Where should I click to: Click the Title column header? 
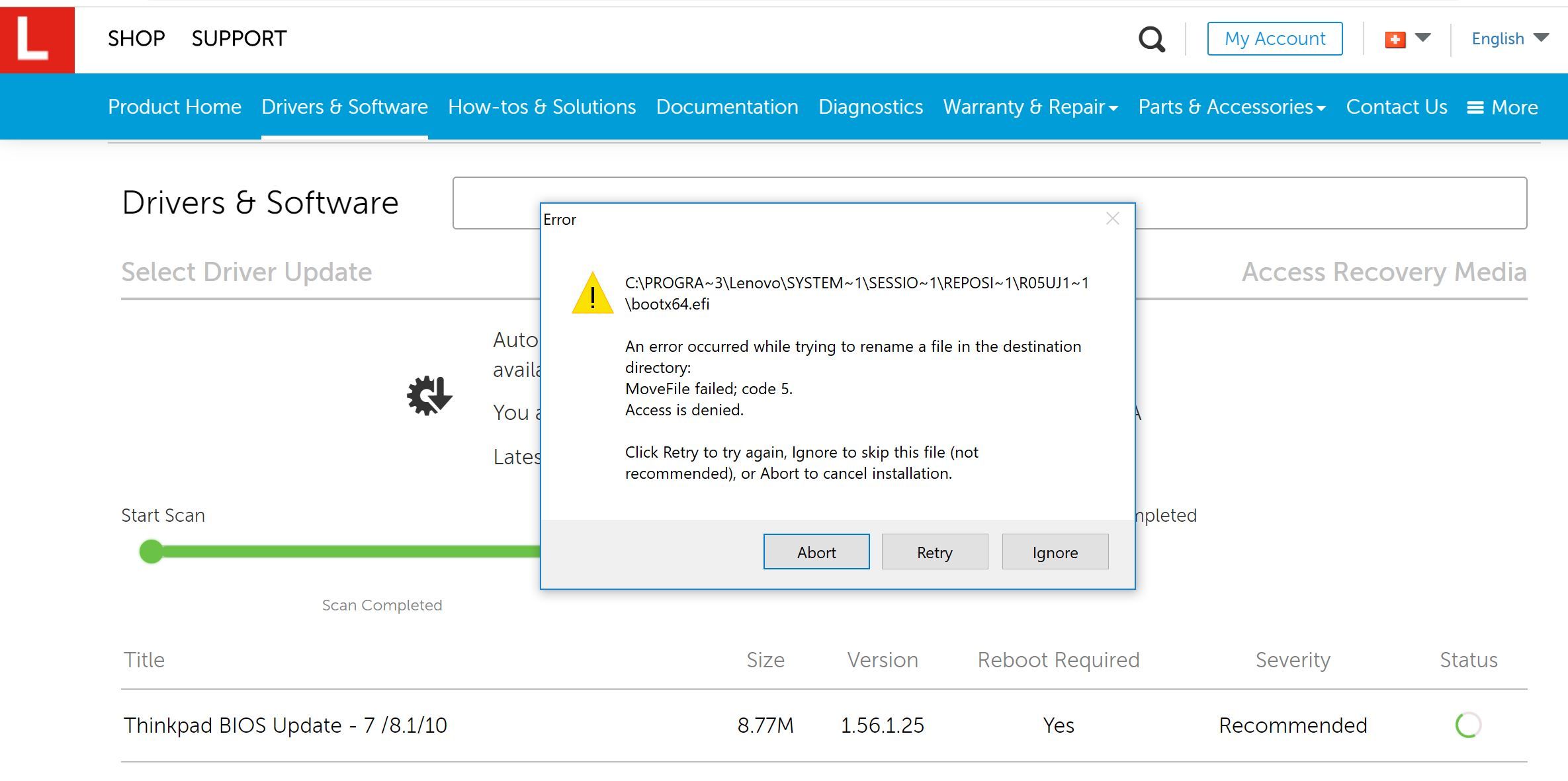point(144,660)
